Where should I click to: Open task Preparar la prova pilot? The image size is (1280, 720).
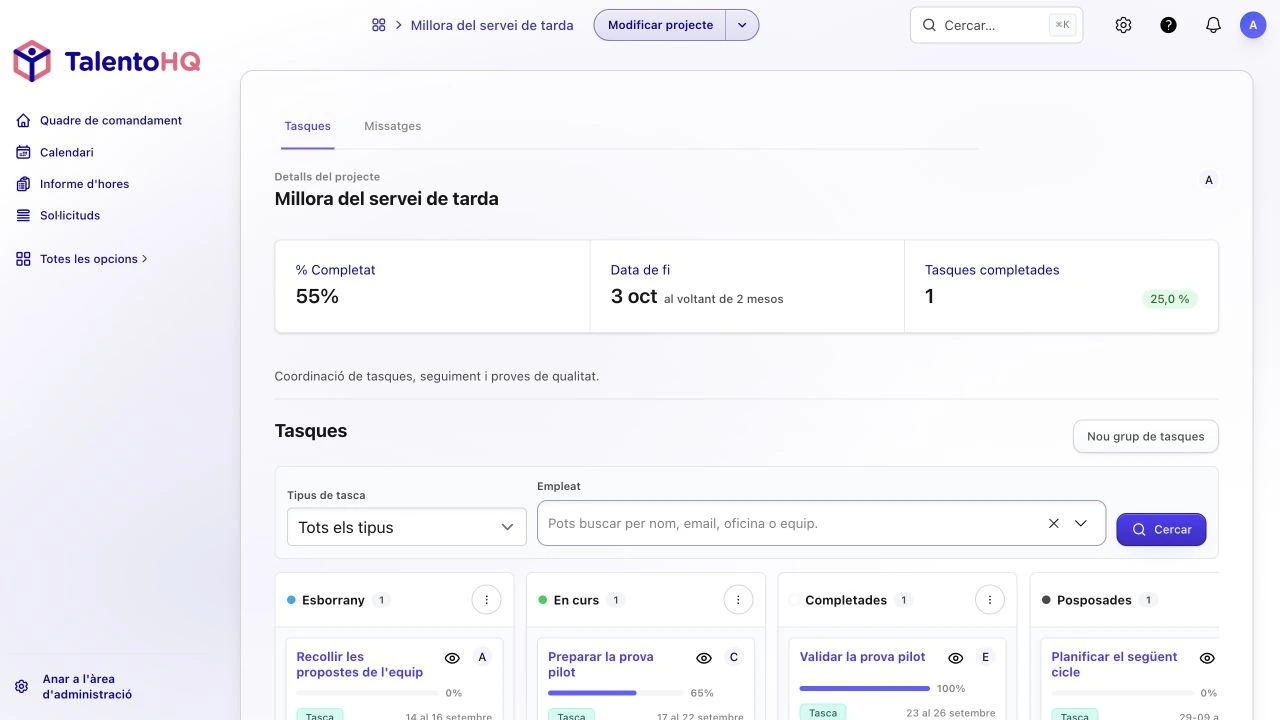(601, 664)
